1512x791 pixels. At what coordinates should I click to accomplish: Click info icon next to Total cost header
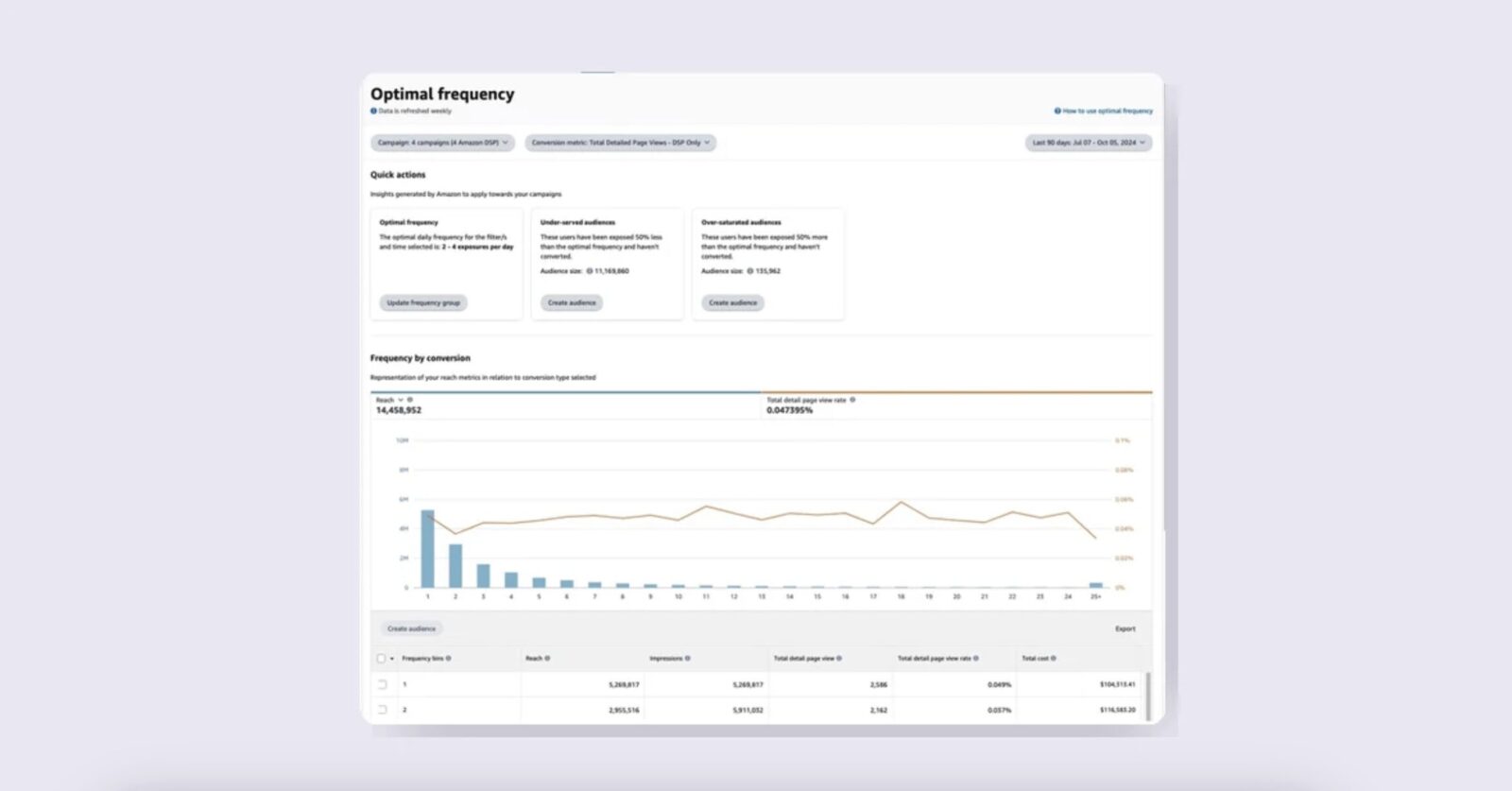click(x=1054, y=659)
